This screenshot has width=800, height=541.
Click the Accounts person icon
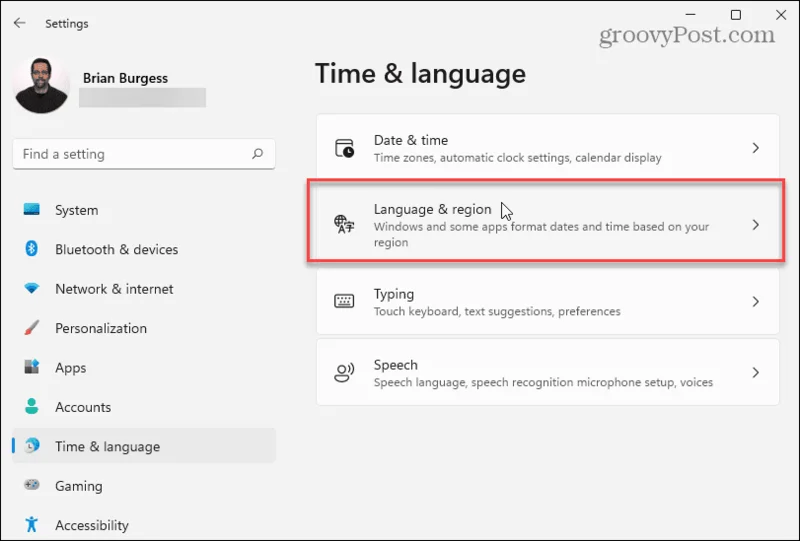[x=32, y=406]
